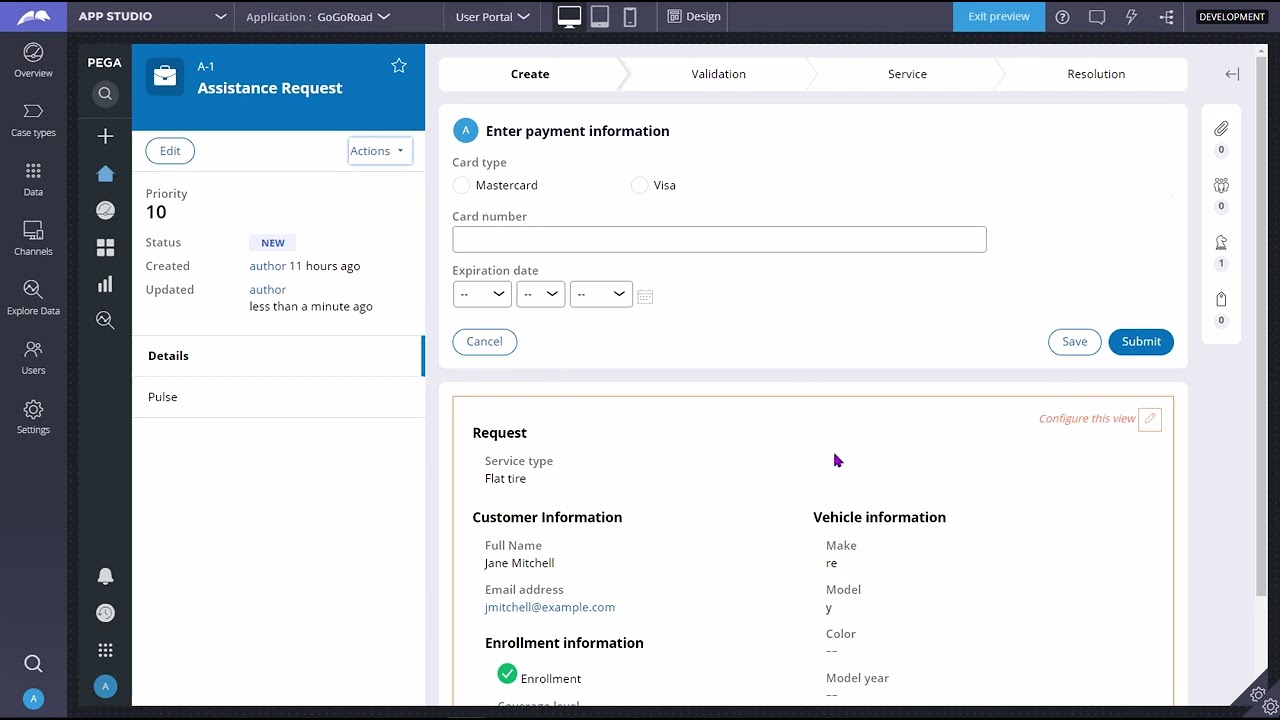Open the jmitchell@example.com email link

coord(550,607)
